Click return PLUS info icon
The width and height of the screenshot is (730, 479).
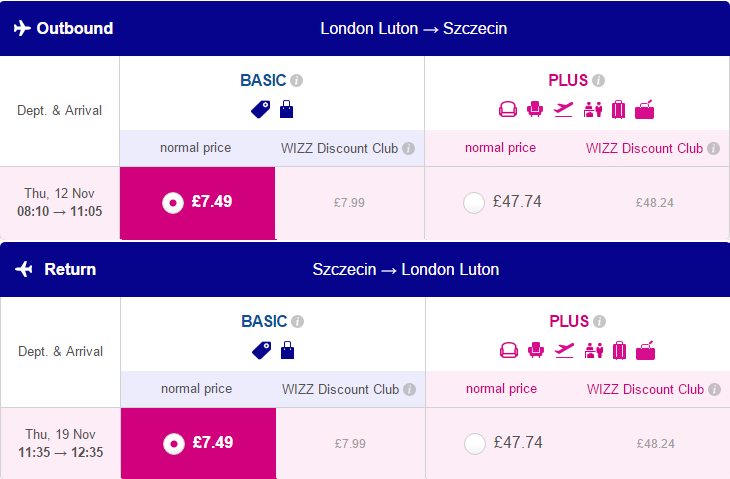coord(600,321)
